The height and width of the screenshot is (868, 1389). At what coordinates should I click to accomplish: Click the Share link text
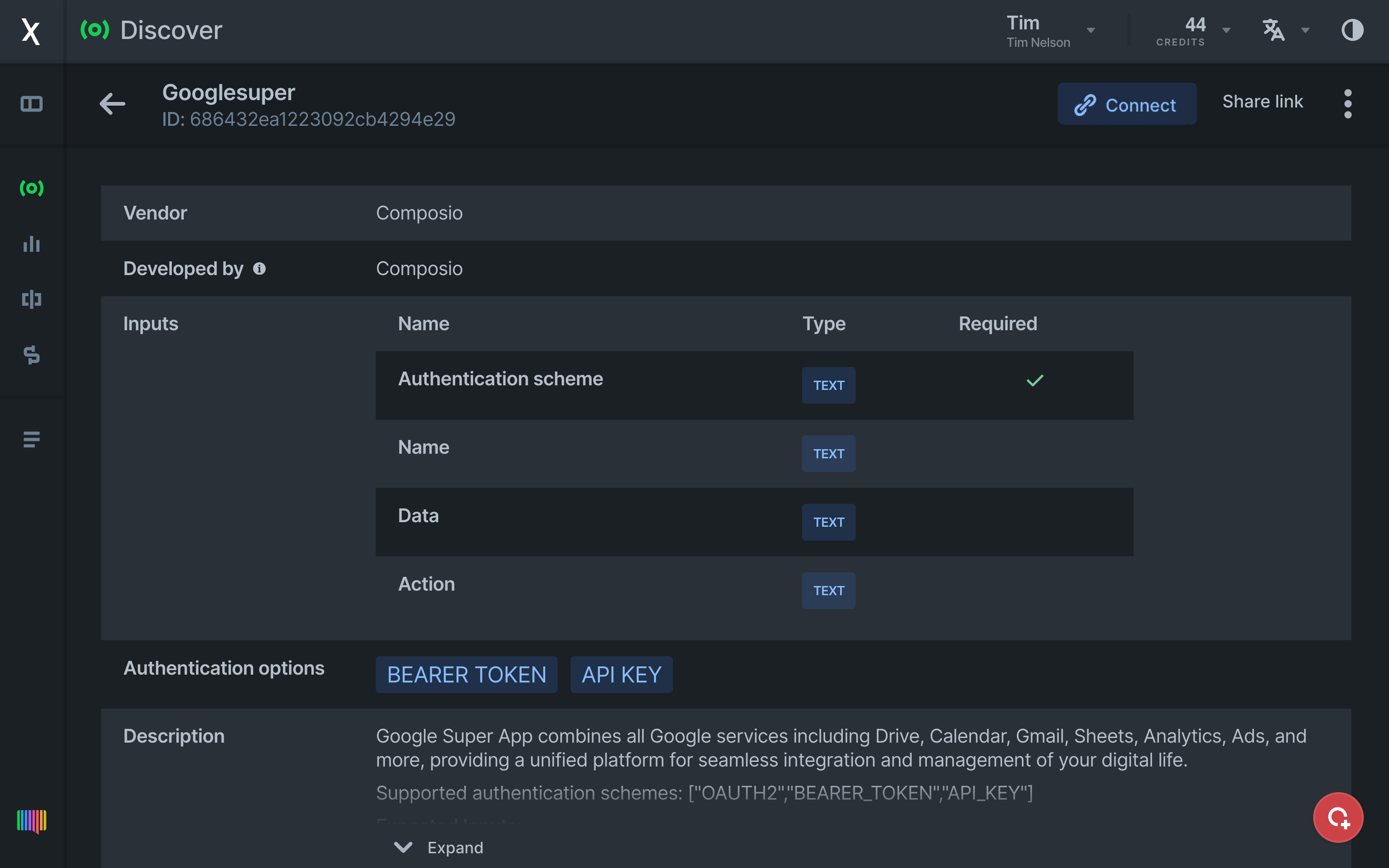(1263, 101)
